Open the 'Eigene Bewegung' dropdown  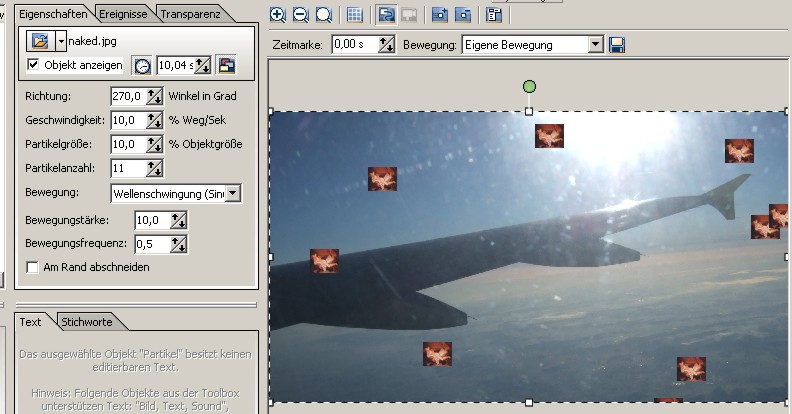coord(596,45)
